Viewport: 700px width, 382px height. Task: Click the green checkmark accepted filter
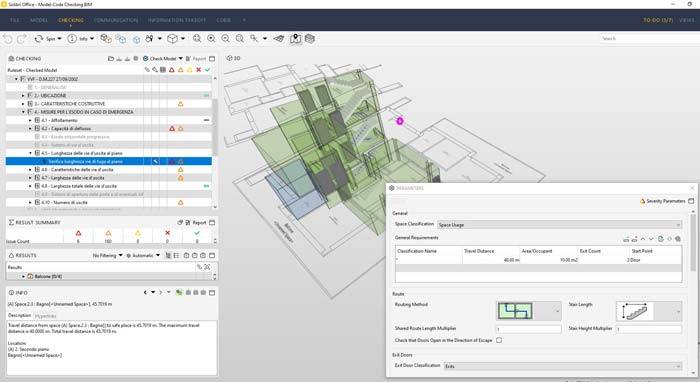click(208, 70)
